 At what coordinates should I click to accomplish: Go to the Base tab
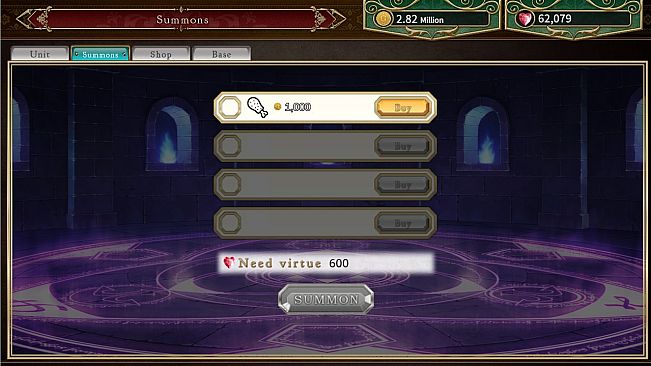pos(222,54)
